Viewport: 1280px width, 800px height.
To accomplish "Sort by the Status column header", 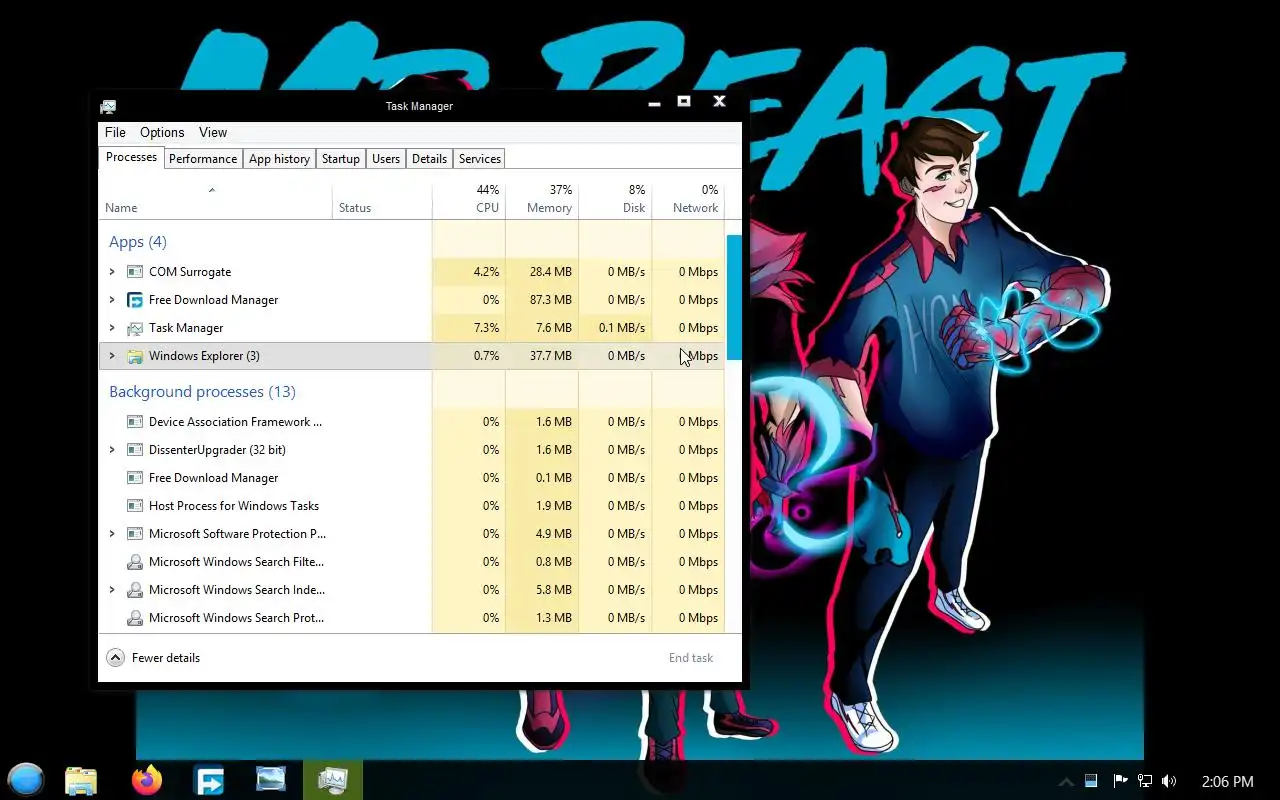I will click(x=382, y=200).
